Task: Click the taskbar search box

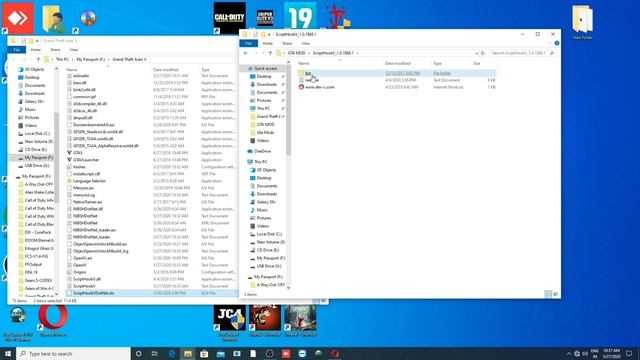Action: tap(73, 353)
